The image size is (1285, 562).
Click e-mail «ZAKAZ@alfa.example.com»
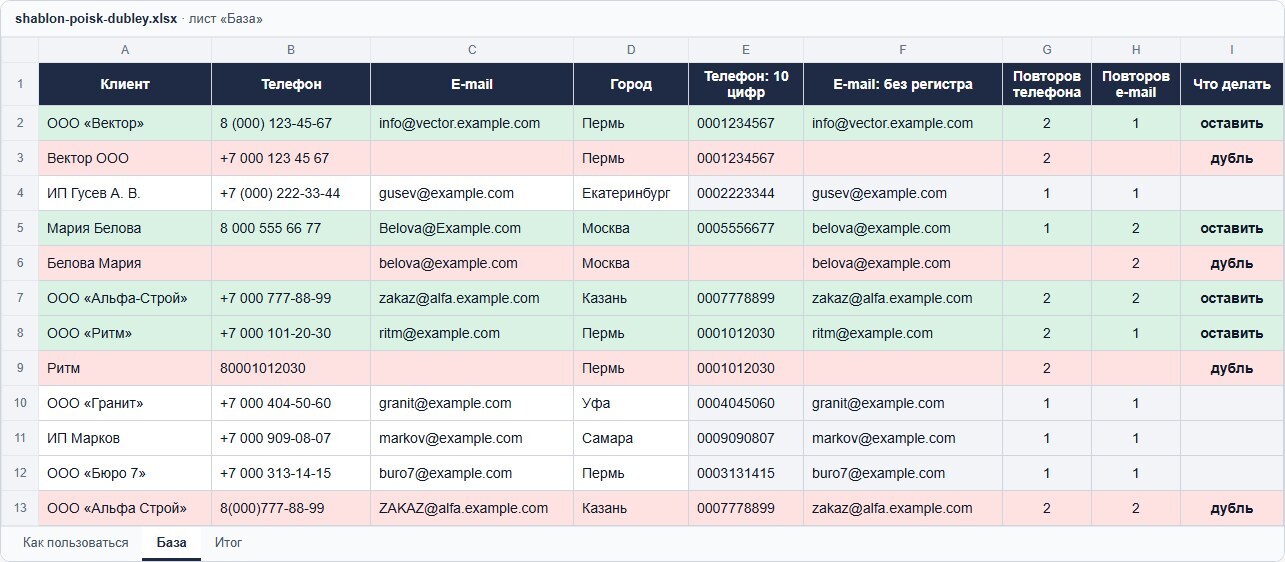472,508
